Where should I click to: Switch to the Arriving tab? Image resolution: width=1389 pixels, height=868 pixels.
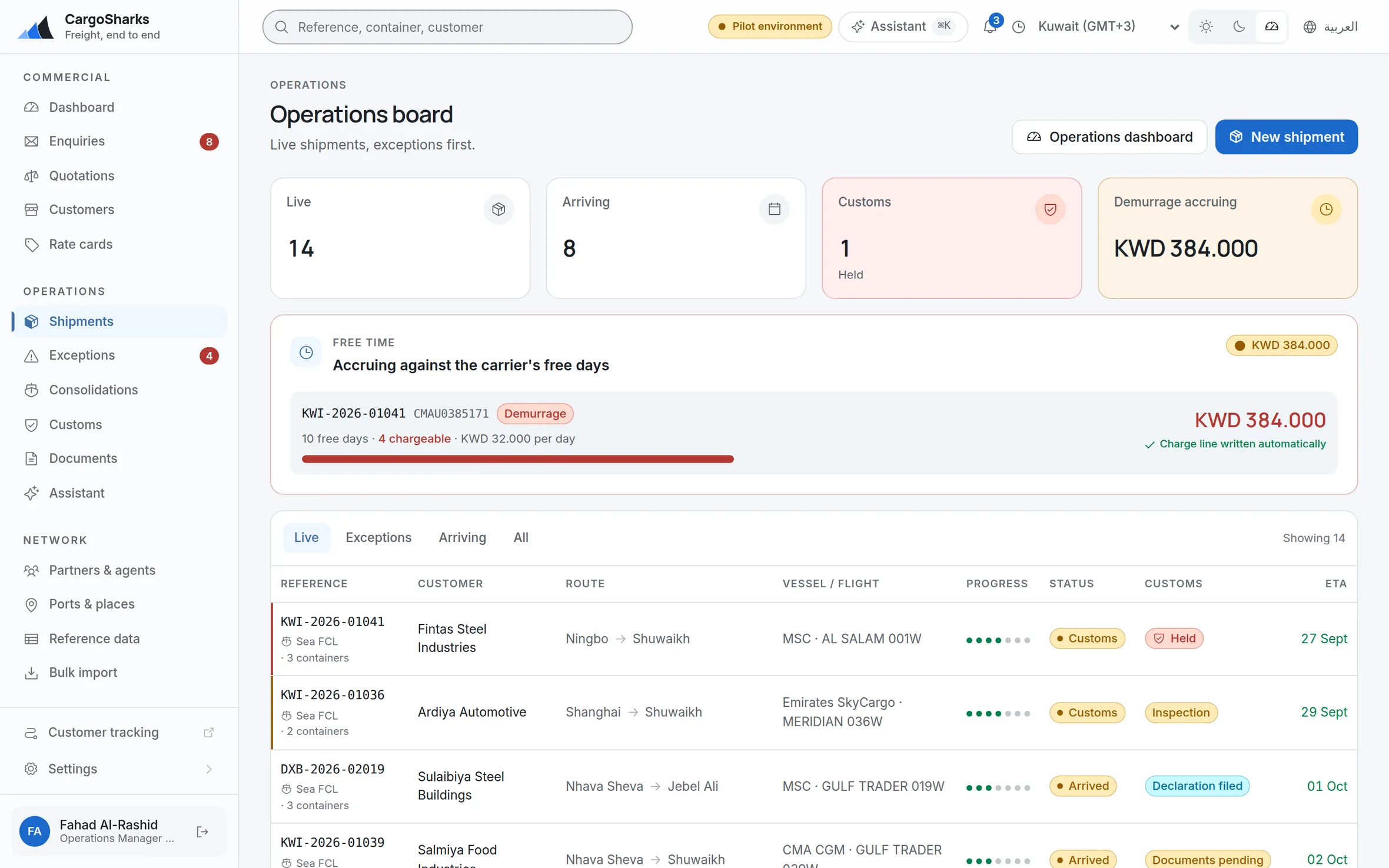click(x=463, y=538)
